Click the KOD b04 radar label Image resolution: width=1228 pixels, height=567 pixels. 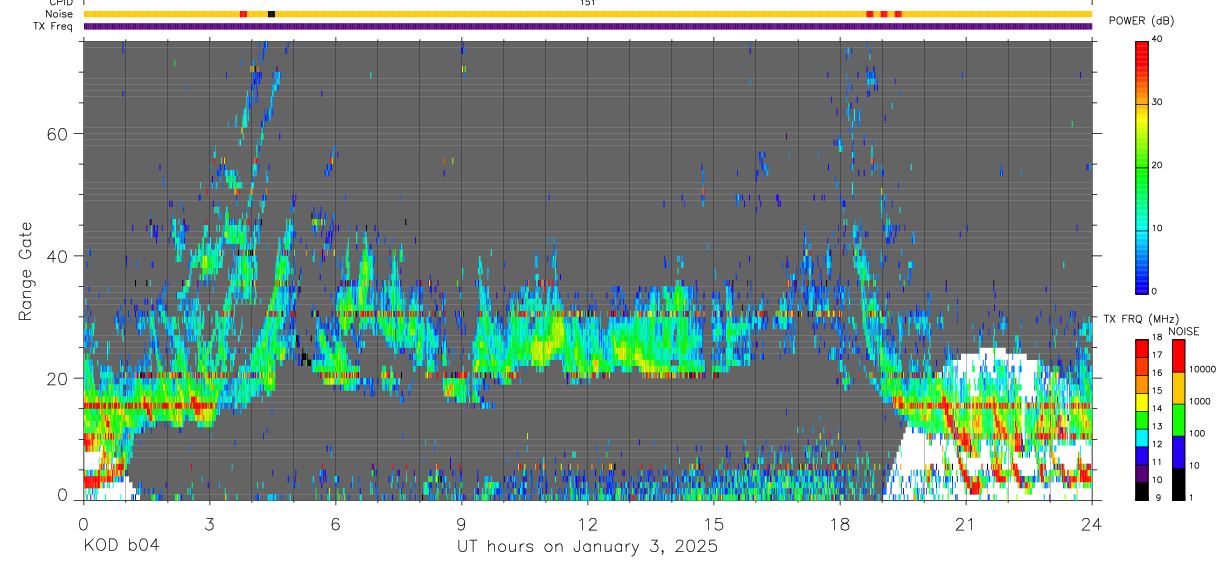[x=121, y=547]
